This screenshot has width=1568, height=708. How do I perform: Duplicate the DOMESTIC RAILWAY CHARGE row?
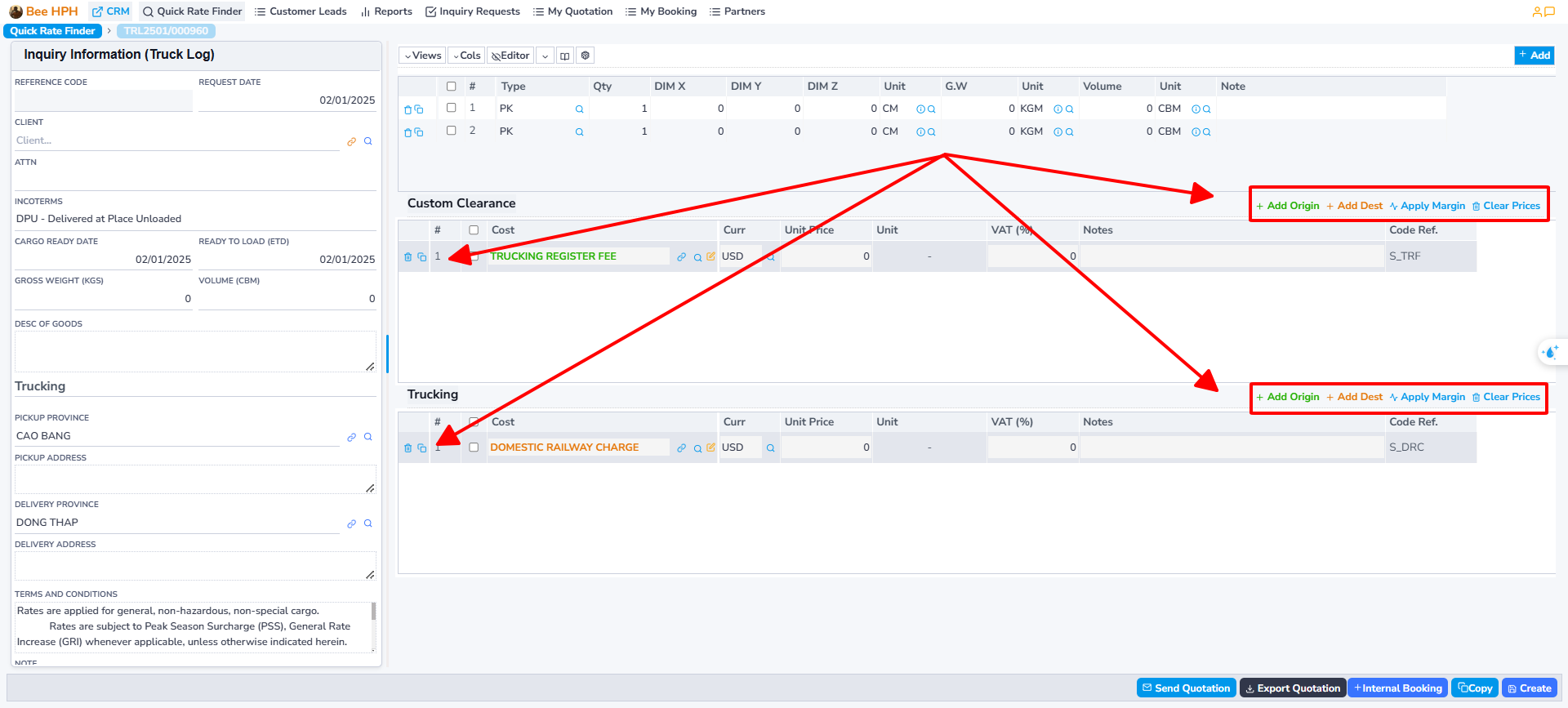point(421,448)
